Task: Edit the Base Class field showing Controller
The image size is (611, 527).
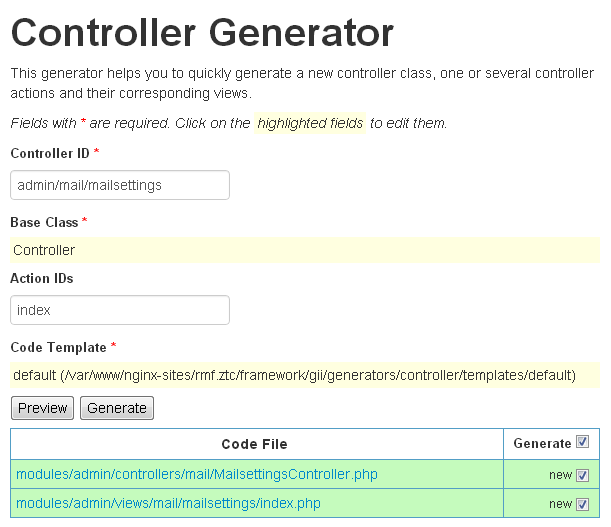Action: [x=304, y=250]
